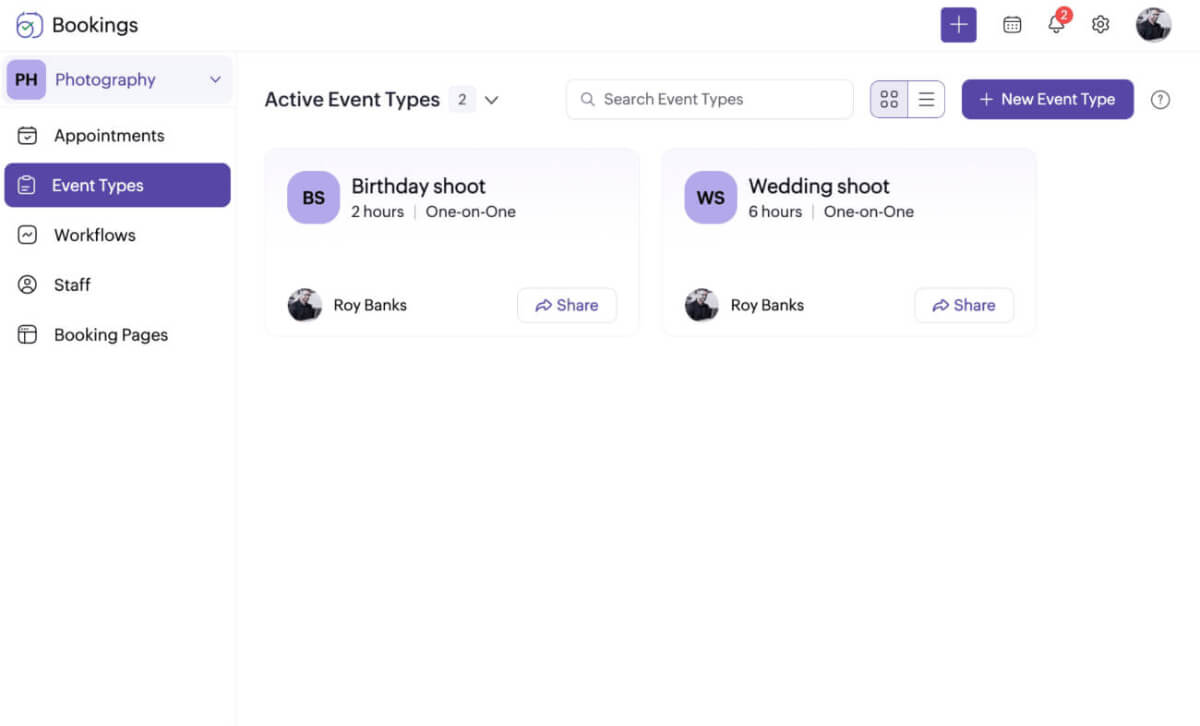1200x726 pixels.
Task: Open the Wedding shoot event title
Action: (x=818, y=186)
